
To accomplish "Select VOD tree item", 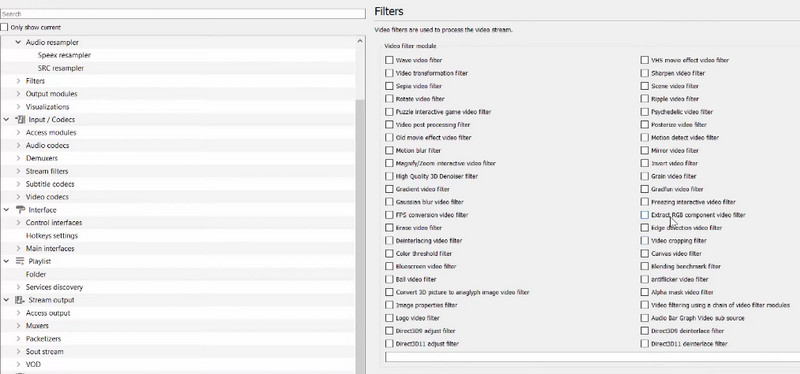I will click(33, 364).
